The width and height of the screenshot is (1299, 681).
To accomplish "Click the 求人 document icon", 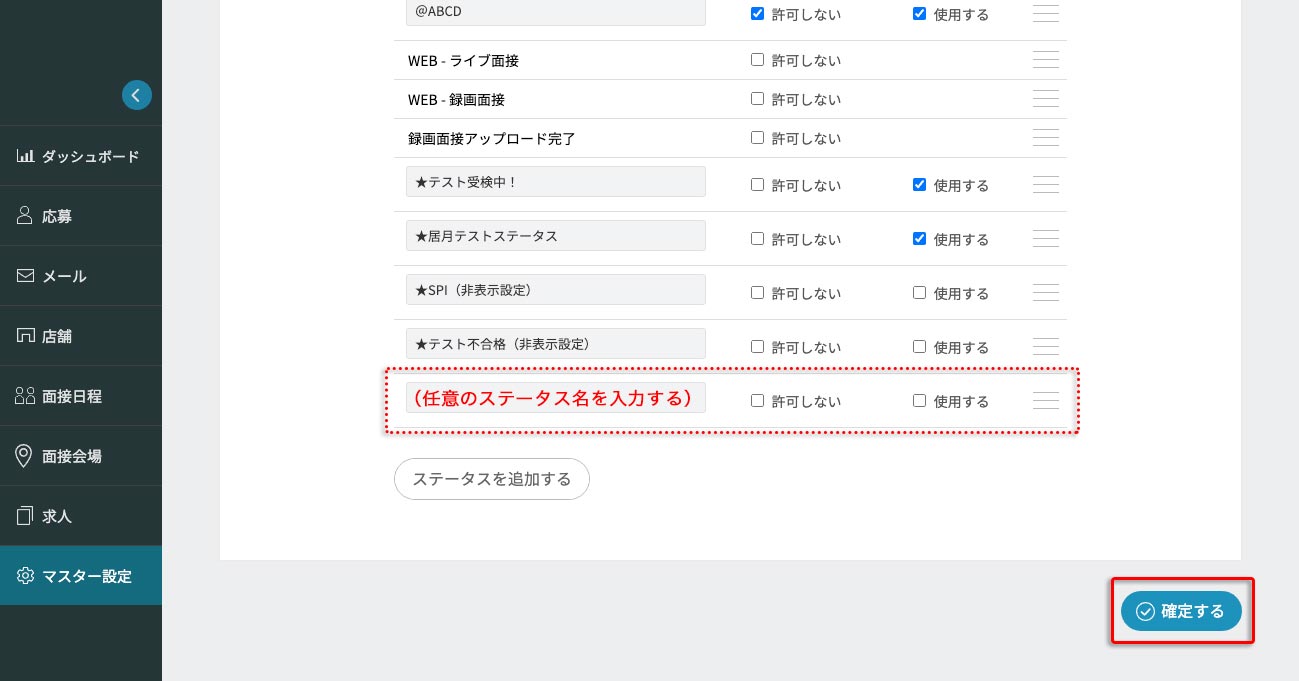I will [25, 516].
